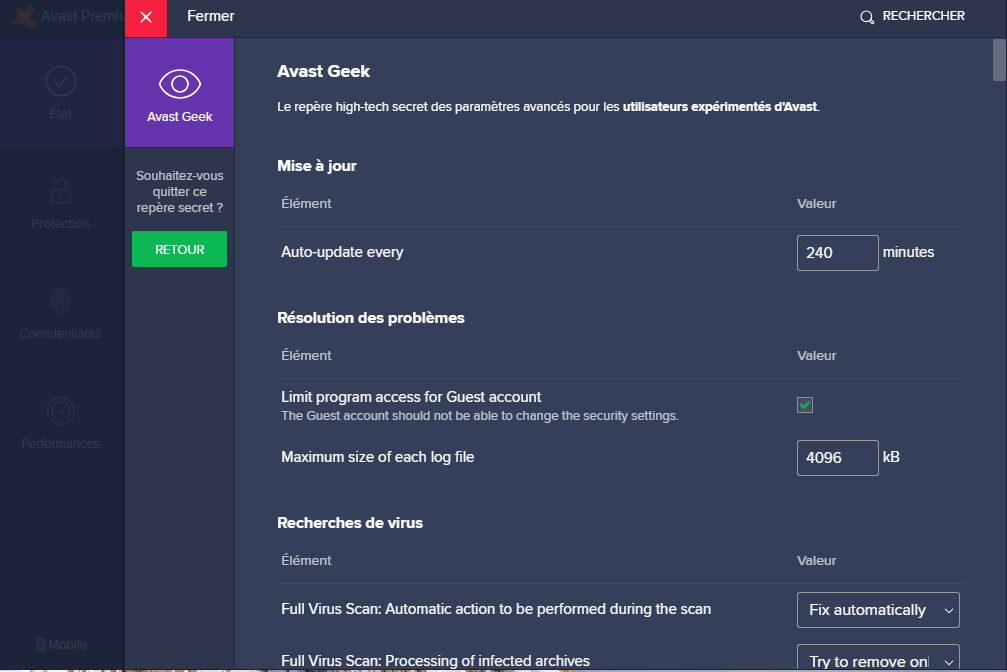The height and width of the screenshot is (672, 1007).
Task: Click the RETOUR button
Action: [180, 250]
